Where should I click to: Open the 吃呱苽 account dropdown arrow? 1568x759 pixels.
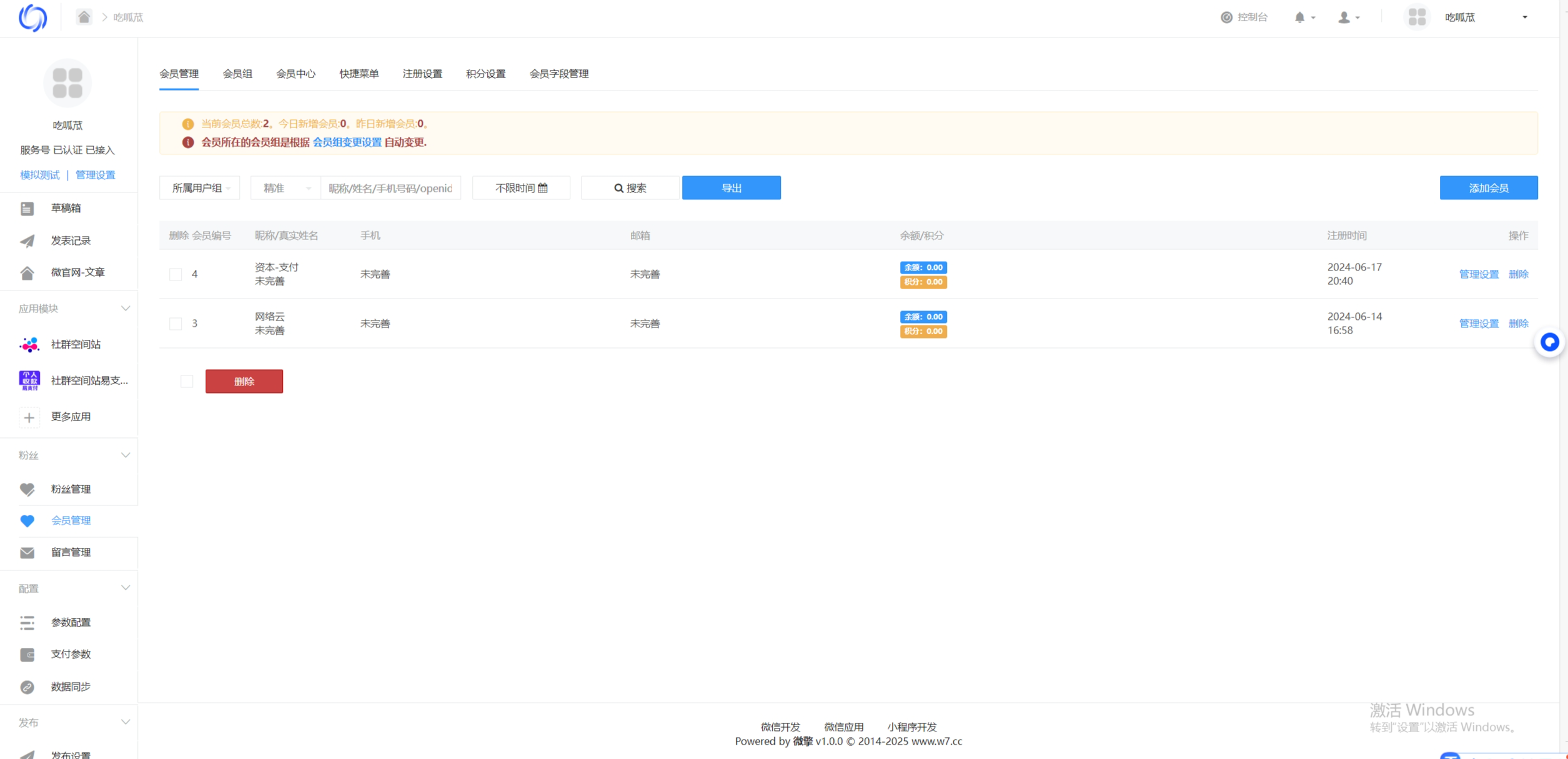[1525, 17]
